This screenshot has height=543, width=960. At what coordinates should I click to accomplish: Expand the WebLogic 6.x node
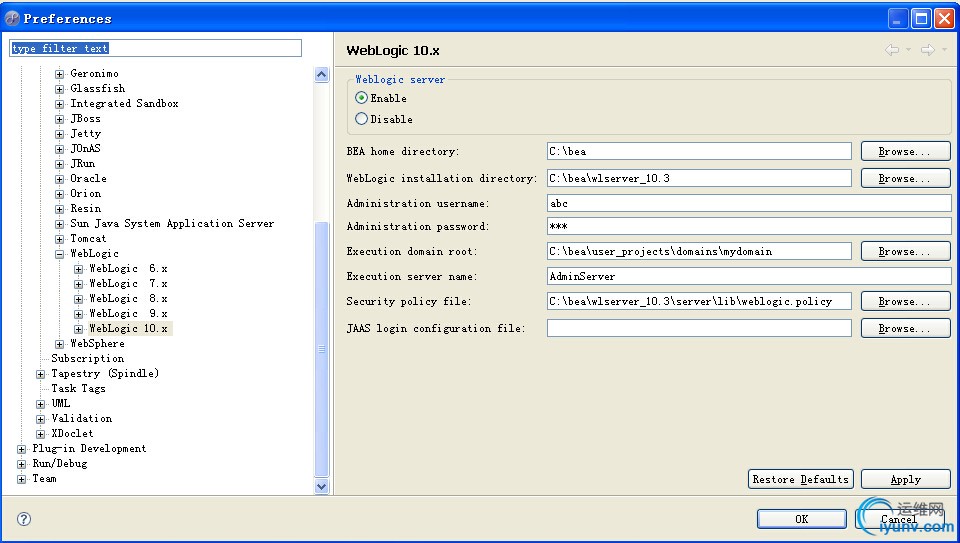pyautogui.click(x=78, y=269)
